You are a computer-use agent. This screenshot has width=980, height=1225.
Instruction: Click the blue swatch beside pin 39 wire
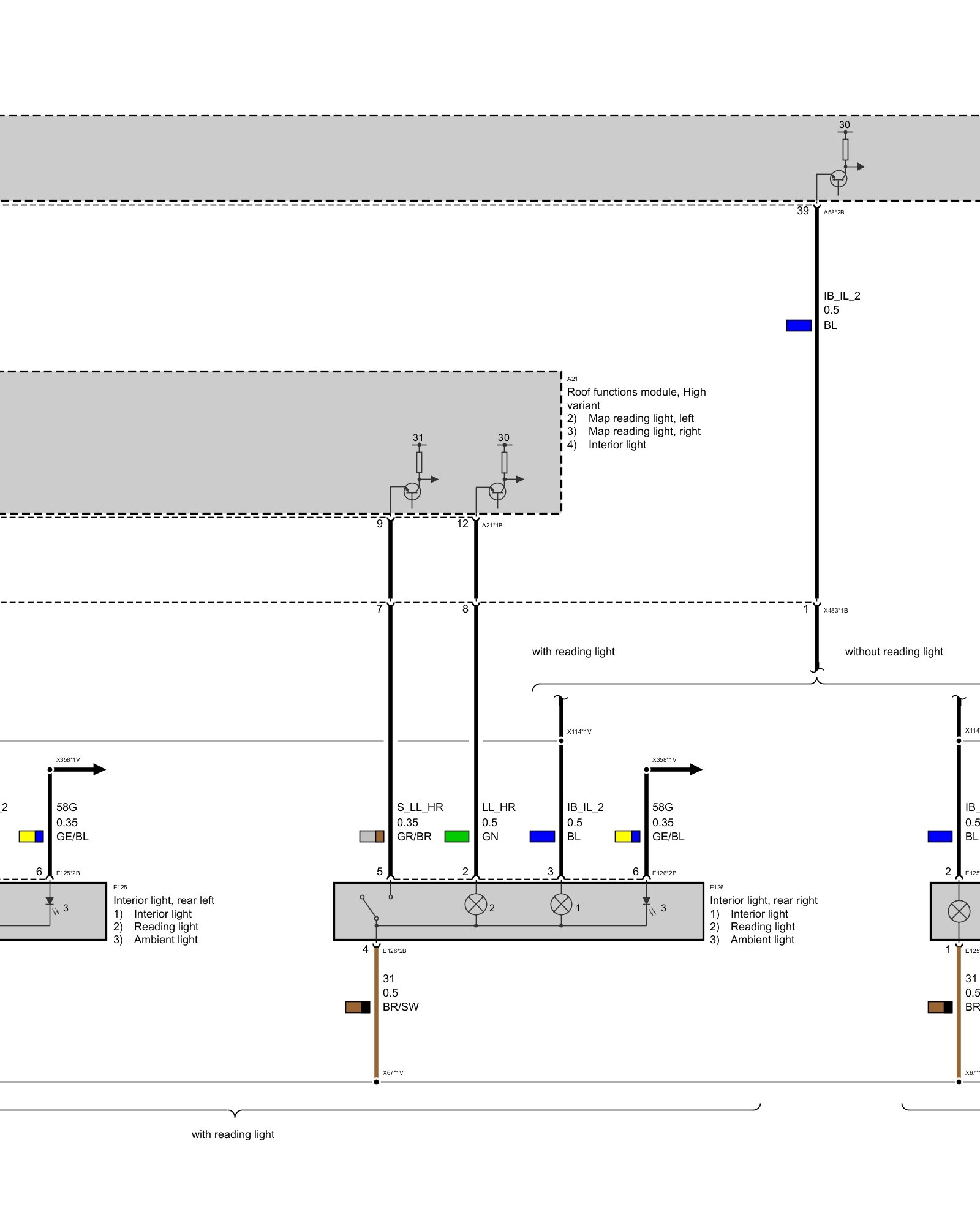tap(799, 325)
